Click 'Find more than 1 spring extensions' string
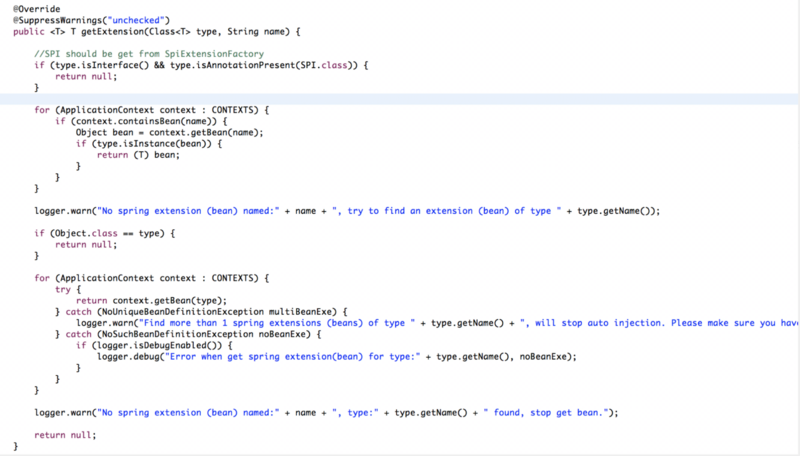Viewport: 800px width, 456px height. click(x=277, y=323)
